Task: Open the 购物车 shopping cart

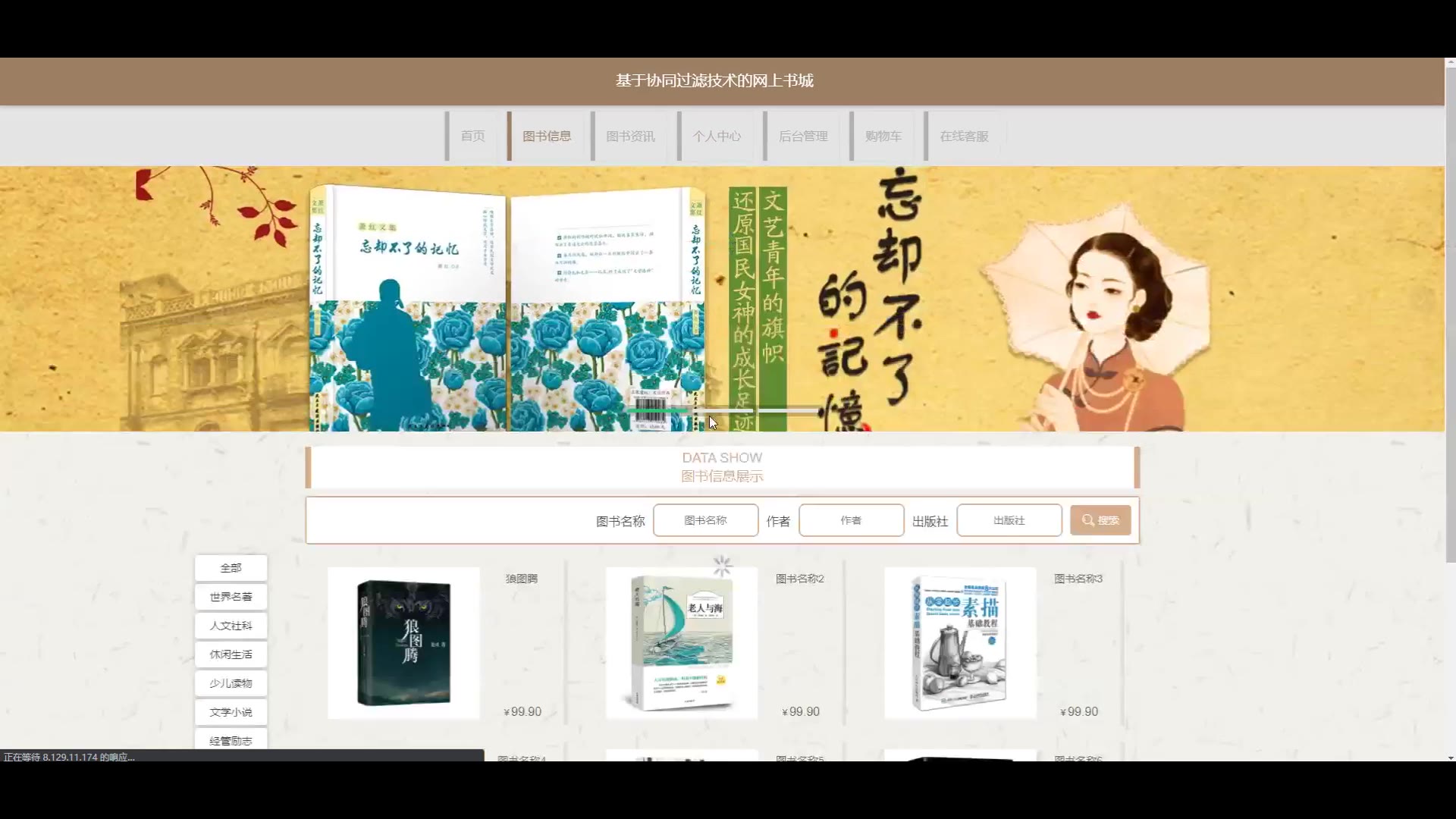Action: click(x=883, y=136)
